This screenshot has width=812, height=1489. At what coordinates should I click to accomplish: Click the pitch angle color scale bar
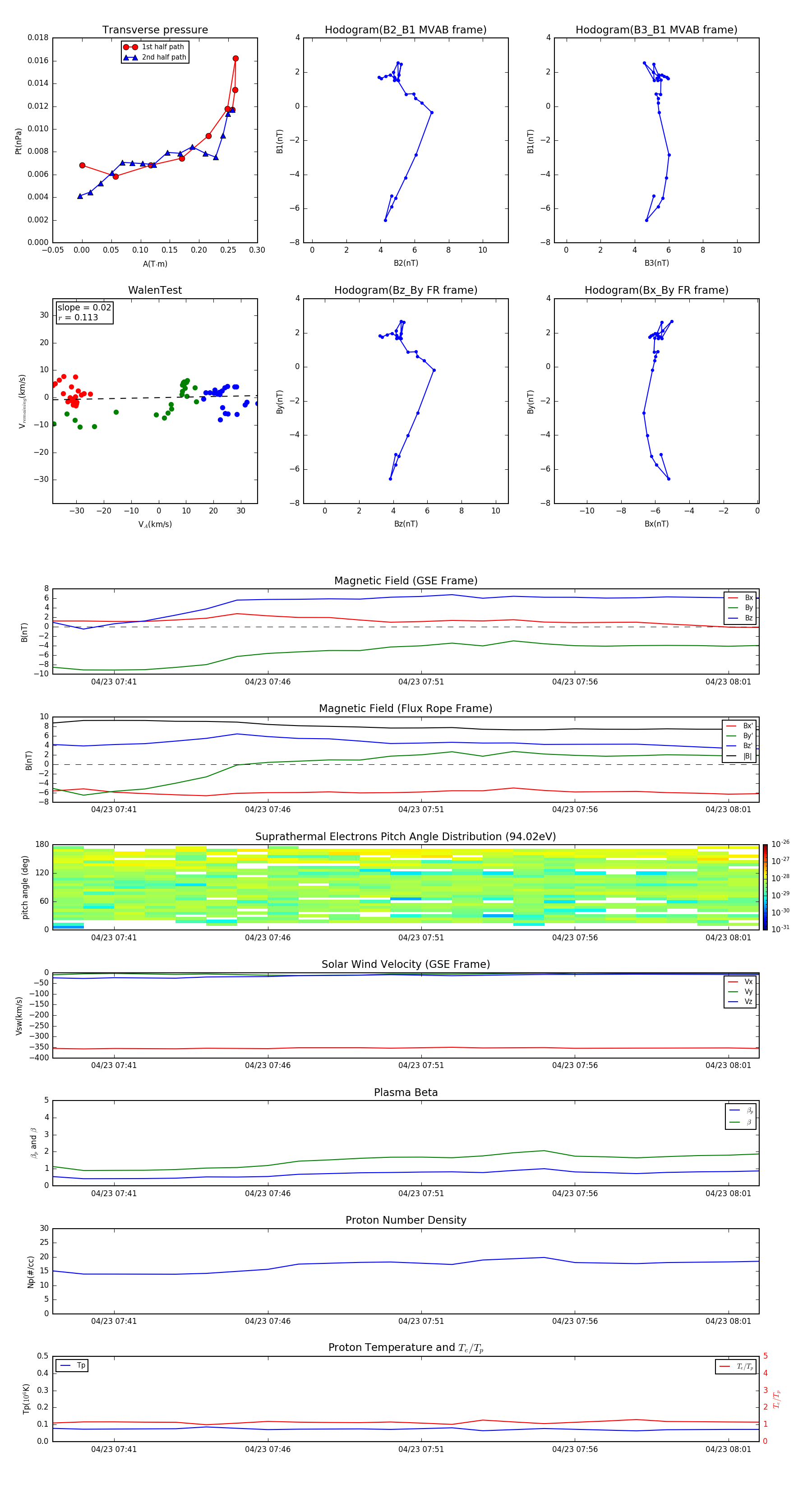click(x=765, y=887)
